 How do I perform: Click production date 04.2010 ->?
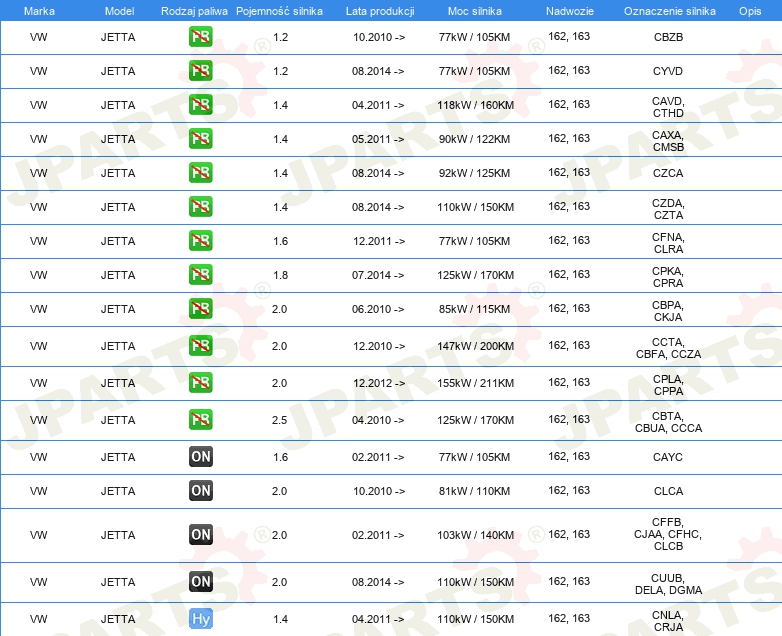(378, 420)
